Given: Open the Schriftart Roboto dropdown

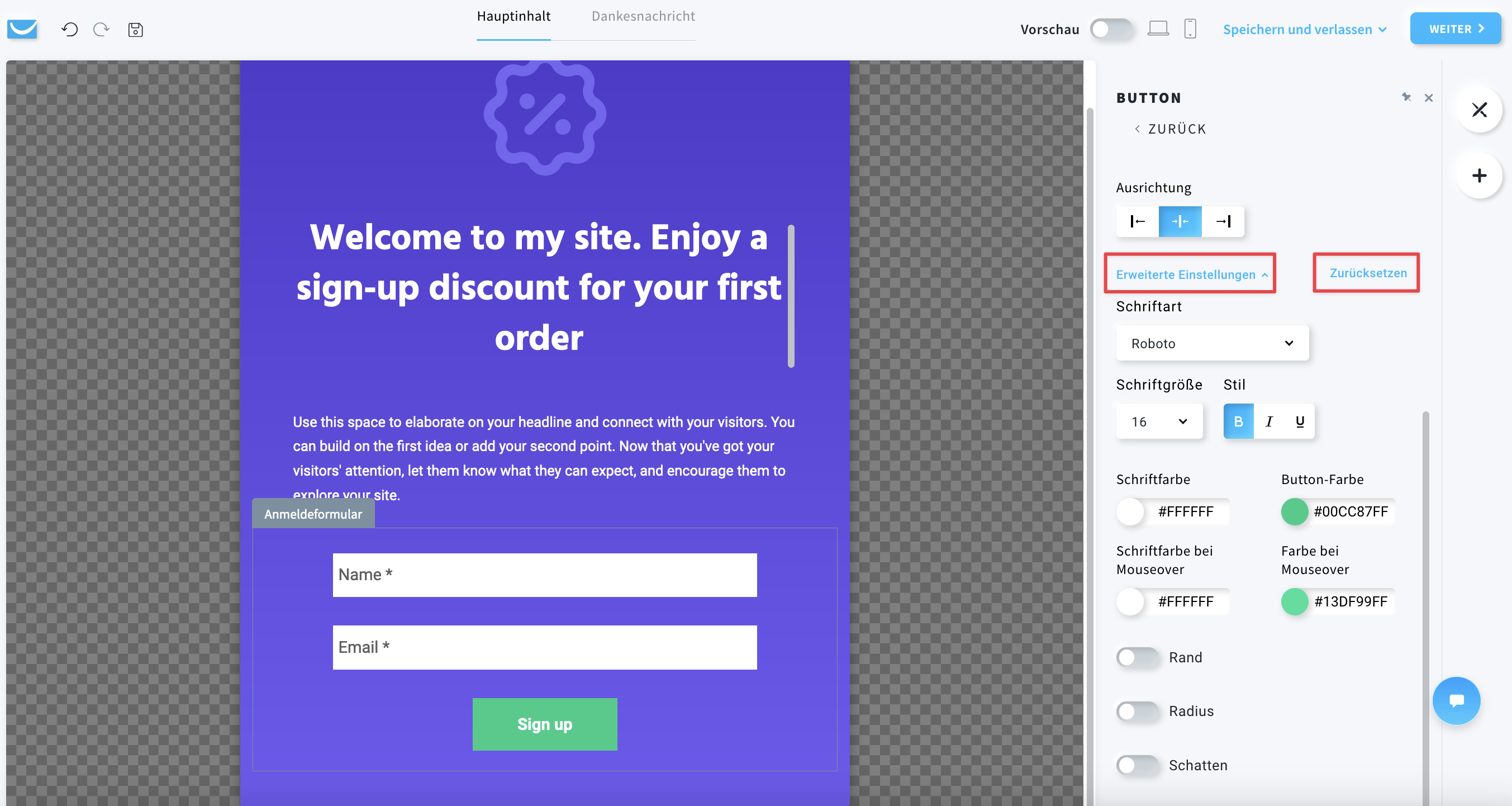Looking at the screenshot, I should 1212,343.
